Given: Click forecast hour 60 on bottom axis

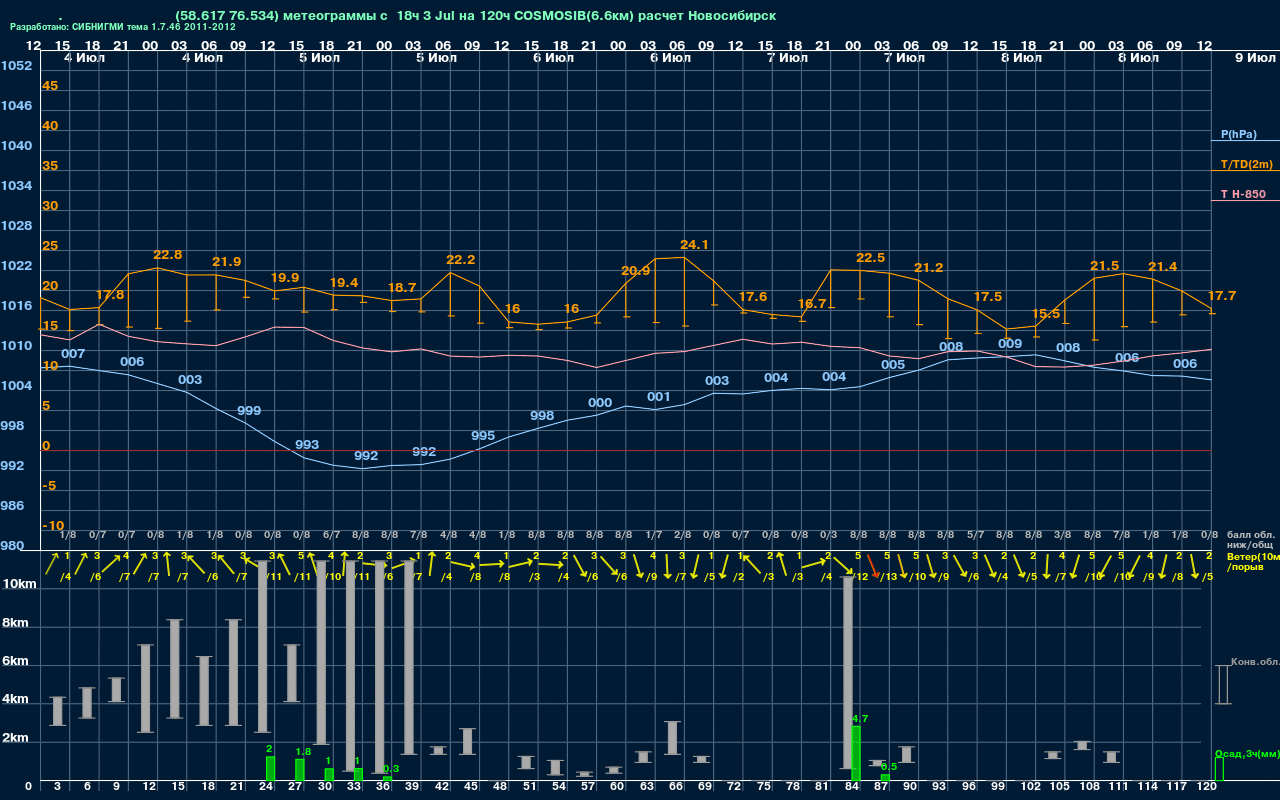Looking at the screenshot, I should (616, 789).
